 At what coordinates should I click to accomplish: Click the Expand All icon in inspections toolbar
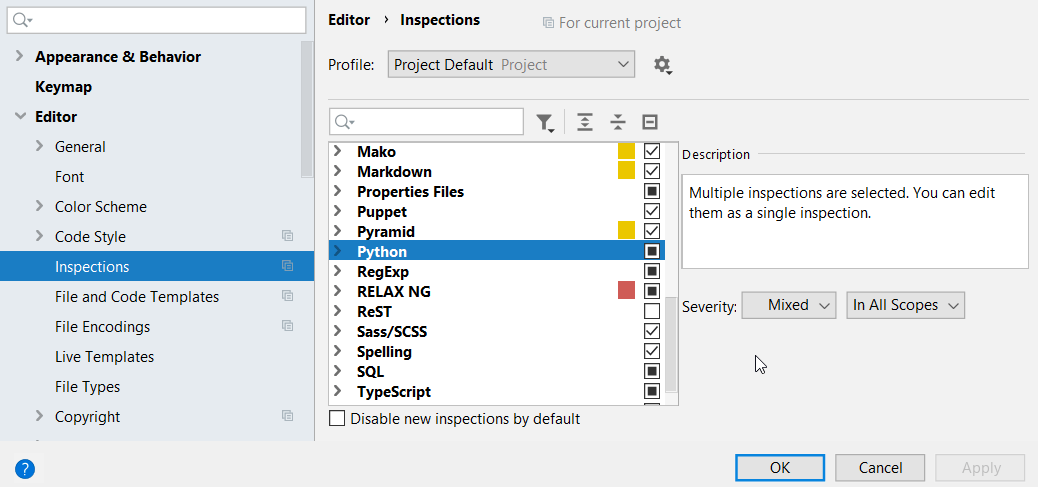pos(585,122)
